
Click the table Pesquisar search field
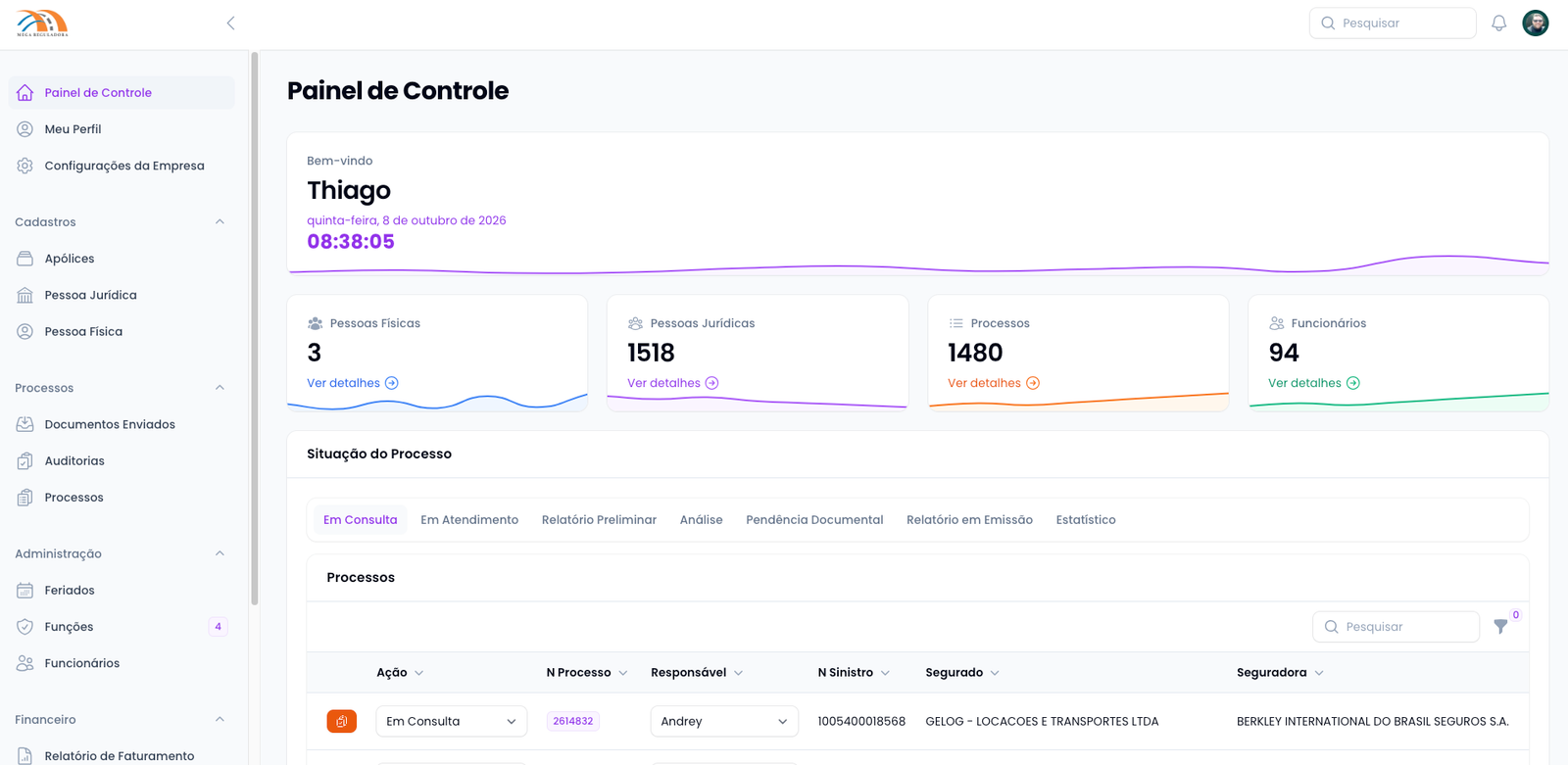[x=1396, y=627]
